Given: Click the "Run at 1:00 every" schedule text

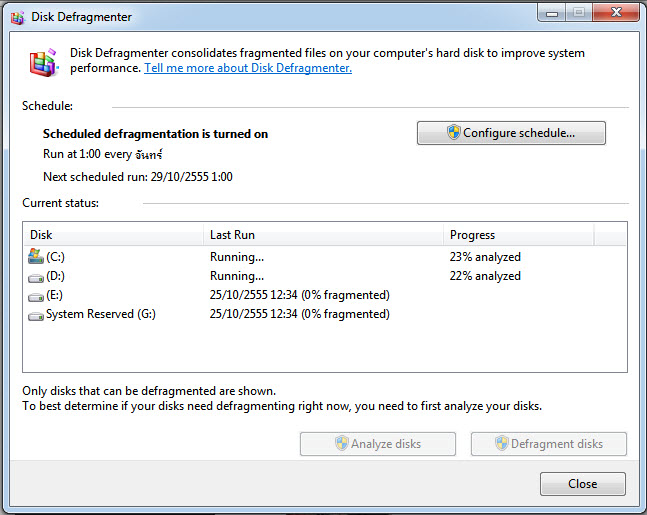Looking at the screenshot, I should pyautogui.click(x=87, y=154).
